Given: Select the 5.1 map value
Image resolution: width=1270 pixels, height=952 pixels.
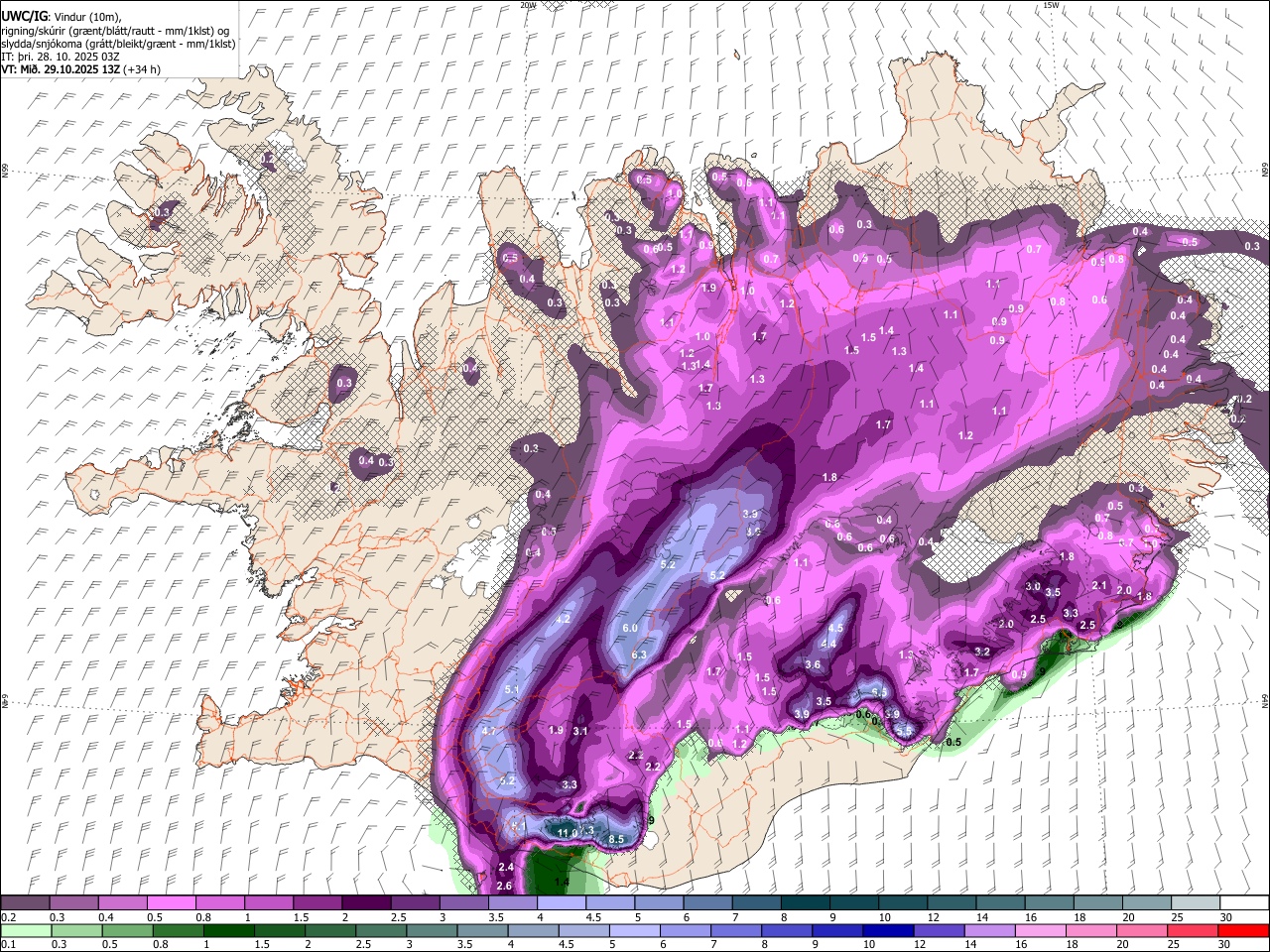Looking at the screenshot, I should pos(512,689).
